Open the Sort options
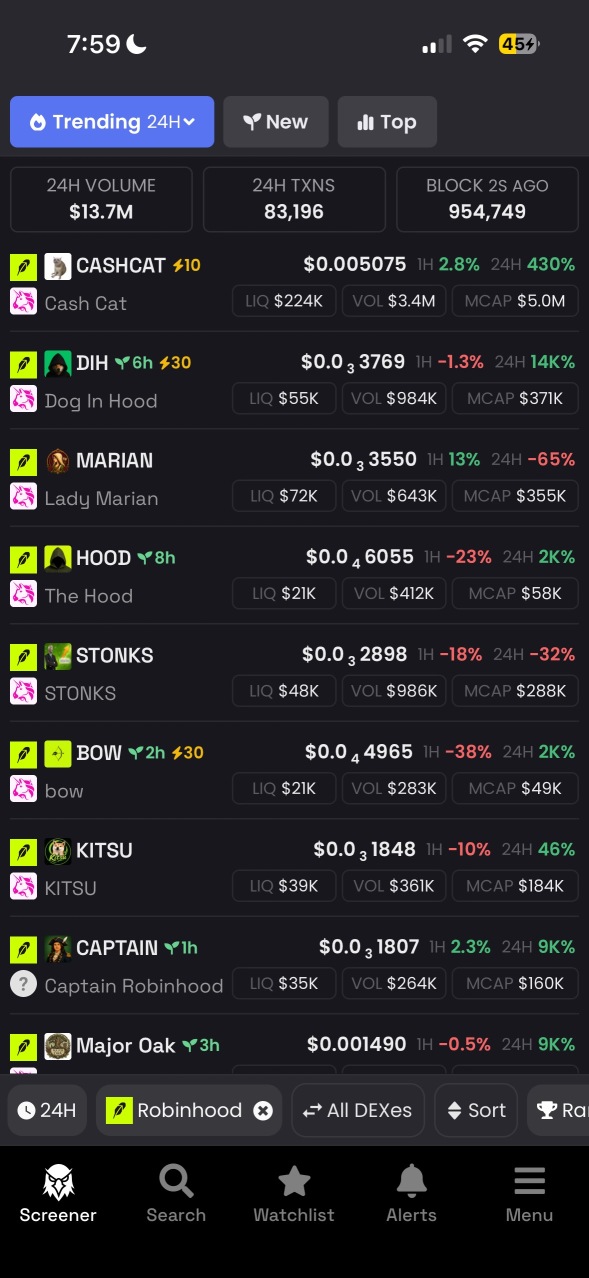The height and width of the screenshot is (1278, 589). click(x=476, y=1110)
